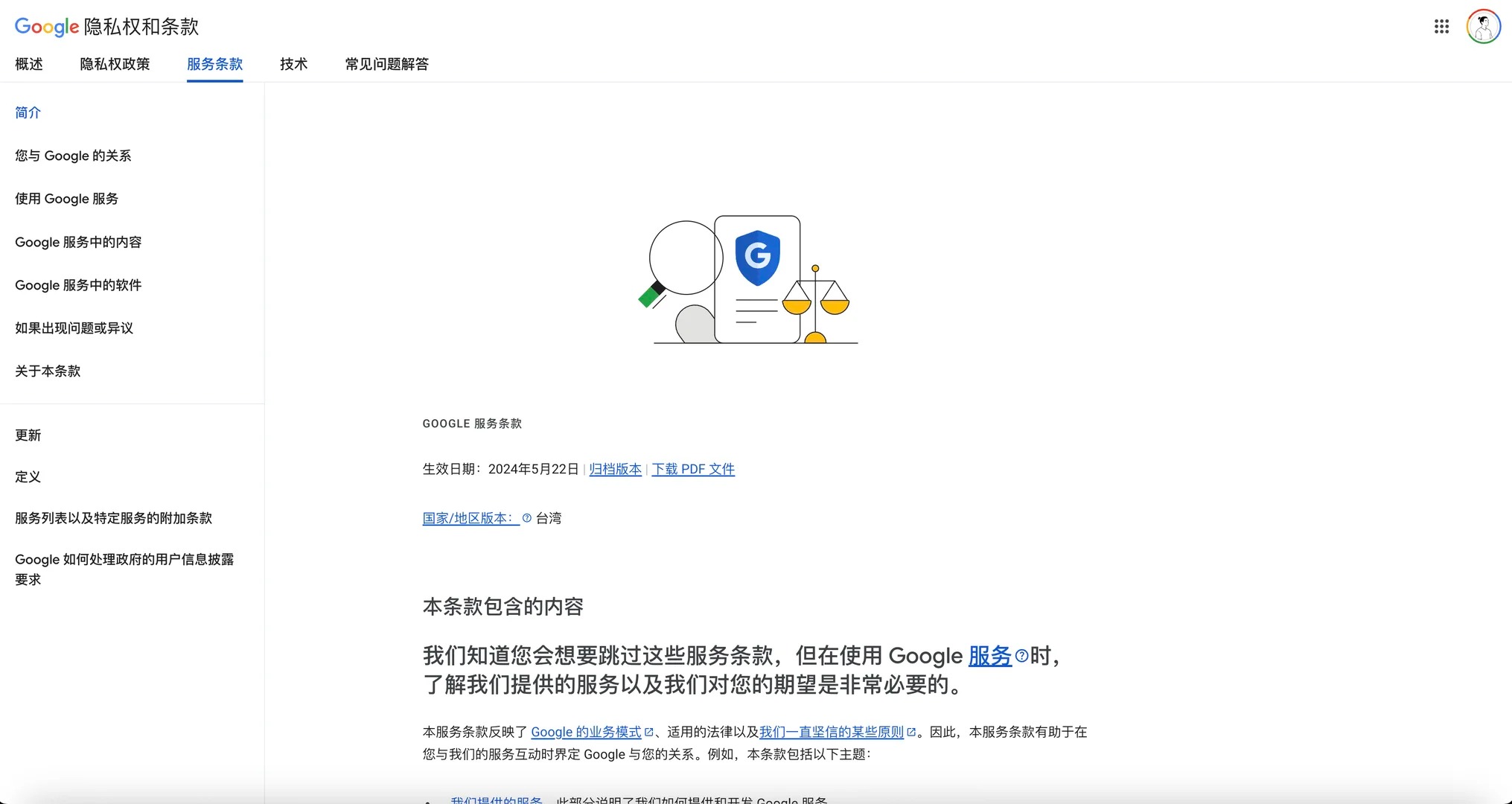
Task: Switch to the 隐私权政策 tab
Action: pos(115,64)
